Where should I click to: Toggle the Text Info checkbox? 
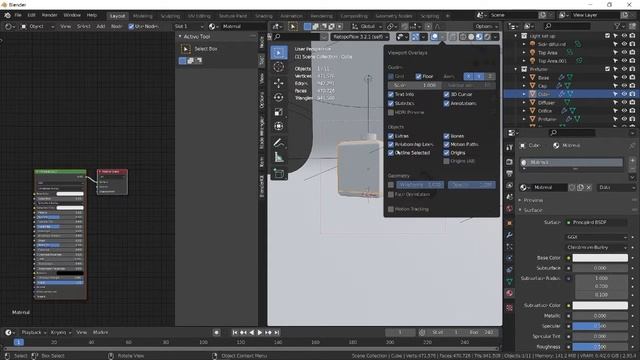click(x=391, y=94)
